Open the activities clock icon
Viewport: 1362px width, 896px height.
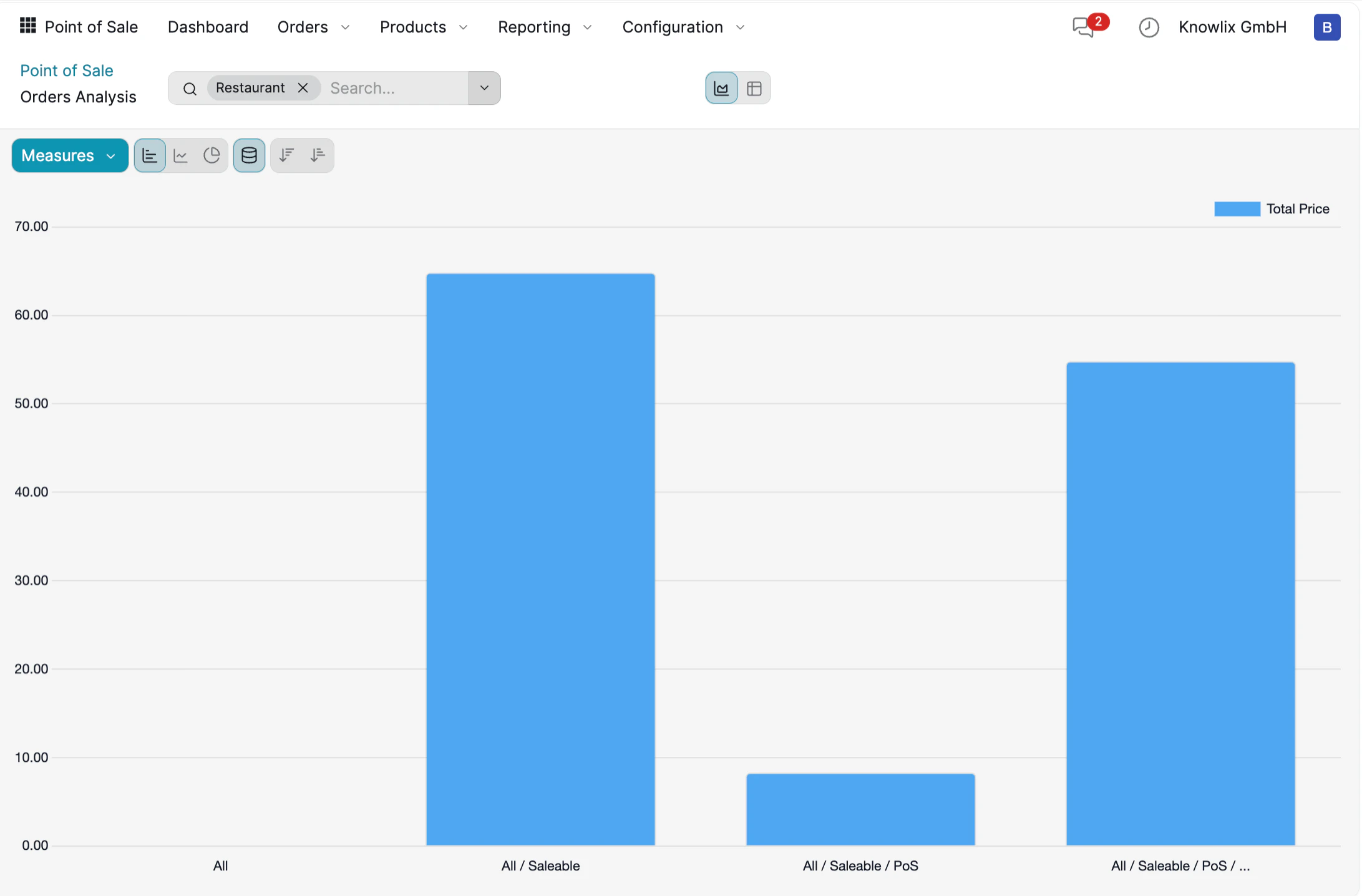[x=1149, y=27]
